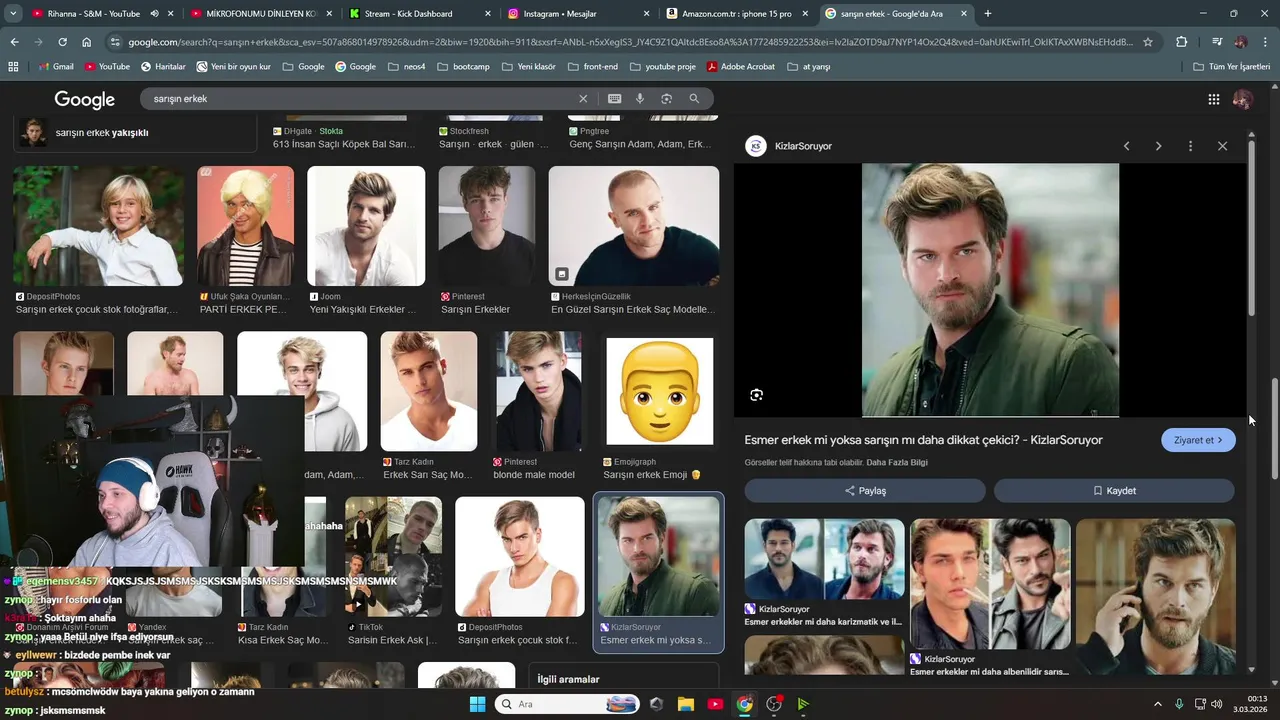Screen dimensions: 1280x720
Task: Search inside preview image with Lens
Action: pos(756,395)
